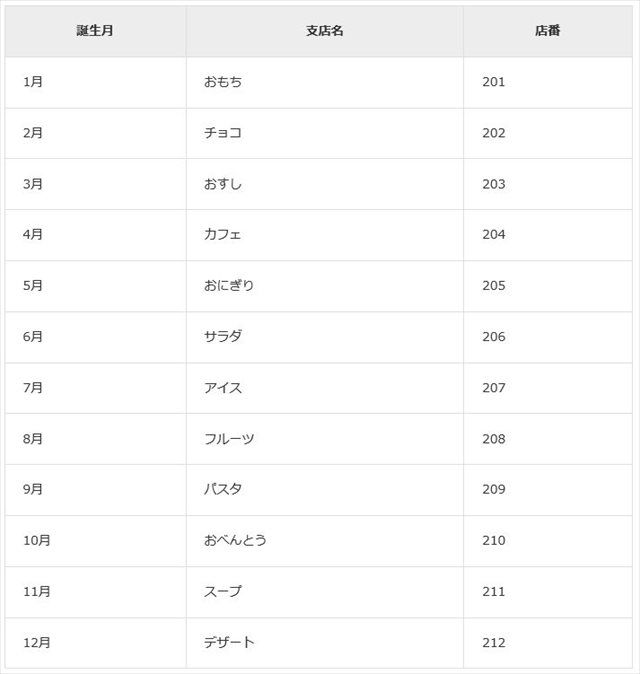Image resolution: width=640 pixels, height=674 pixels.
Task: Click the チョコ branch cell
Action: [223, 133]
